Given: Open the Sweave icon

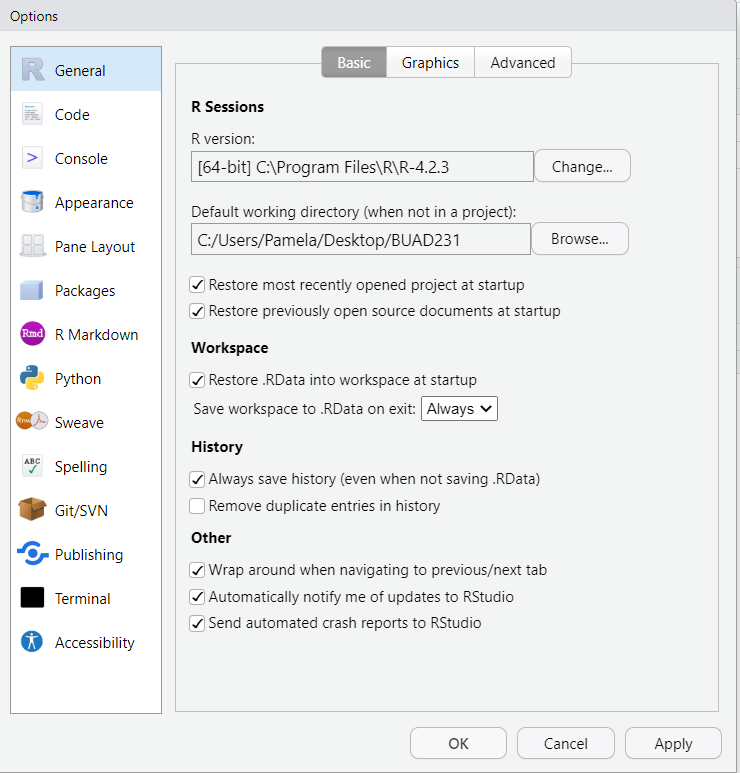Looking at the screenshot, I should [x=33, y=422].
